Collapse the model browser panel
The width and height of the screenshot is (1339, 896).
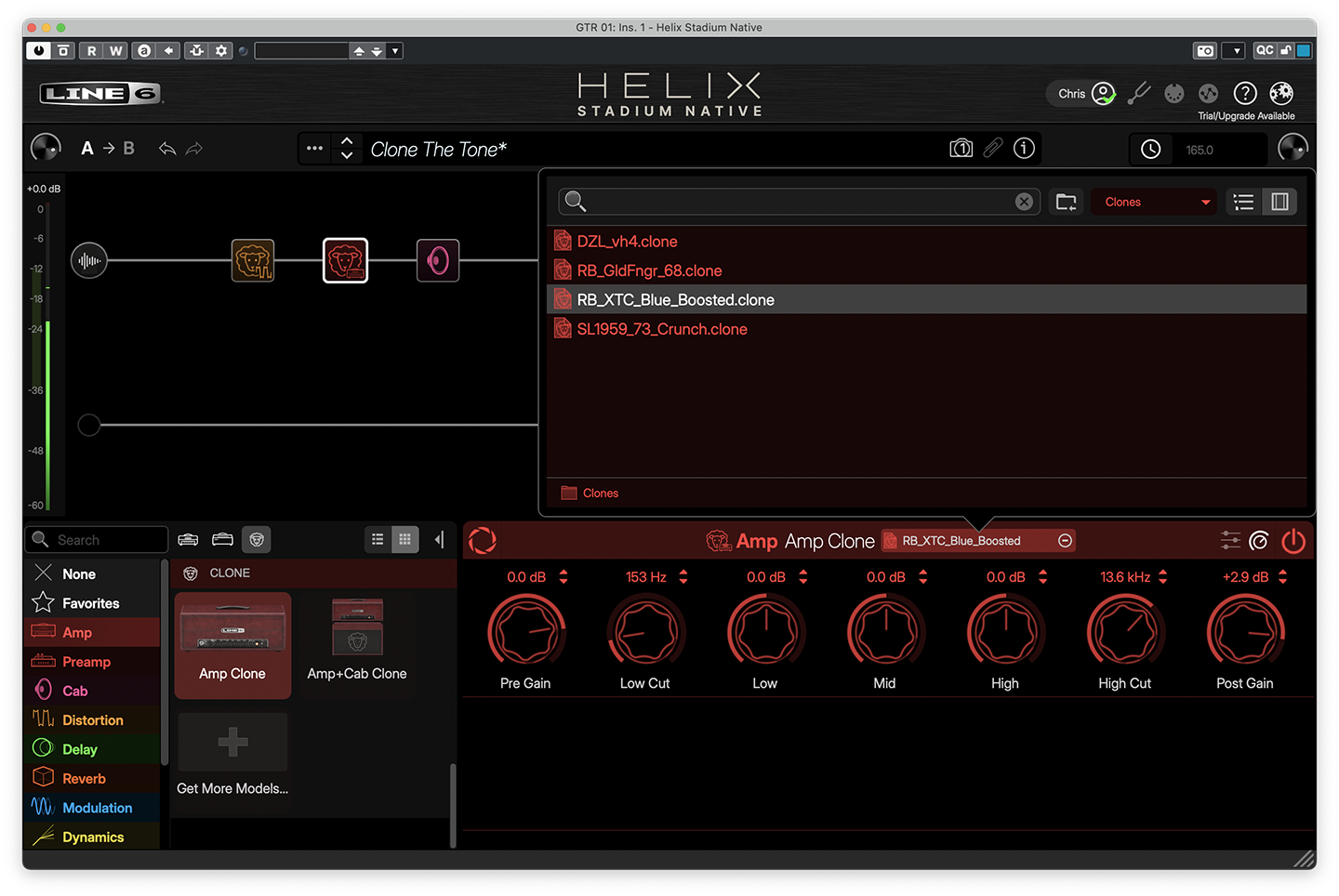pyautogui.click(x=439, y=540)
